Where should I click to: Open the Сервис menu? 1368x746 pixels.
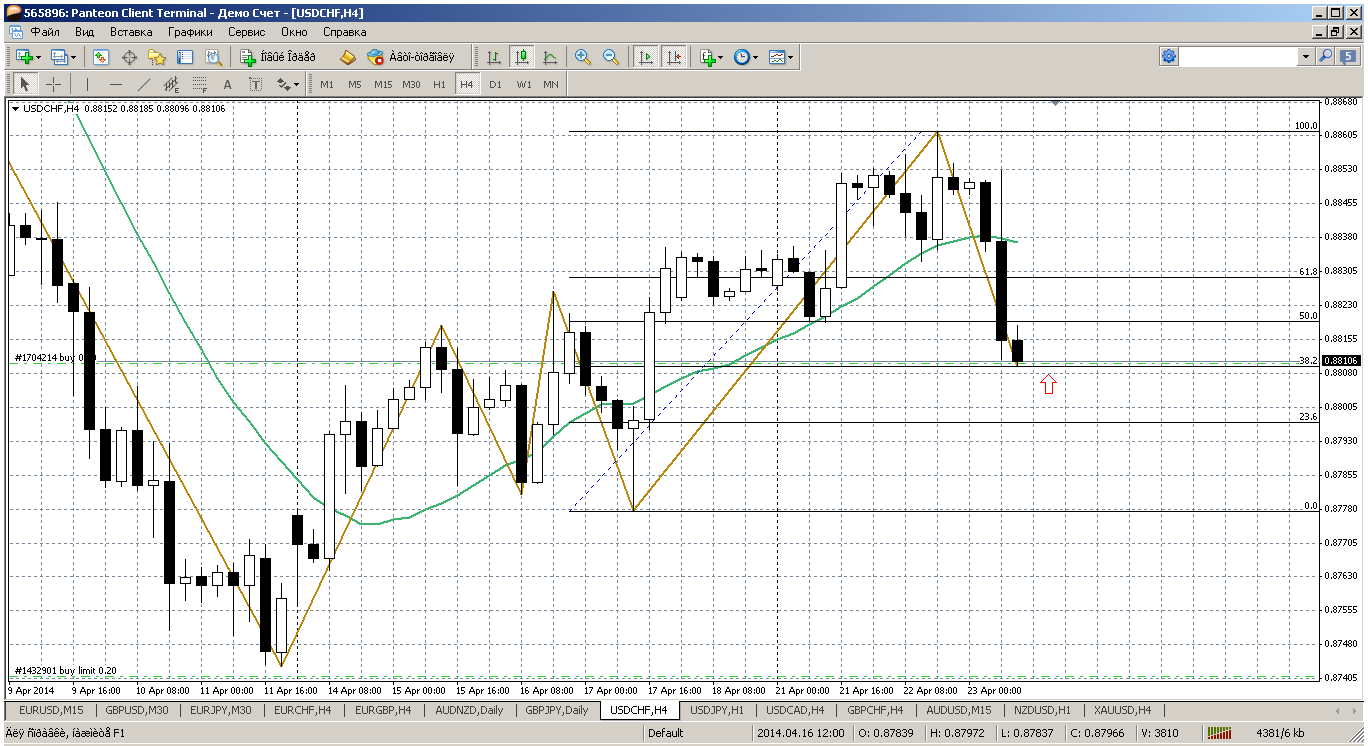pos(246,32)
